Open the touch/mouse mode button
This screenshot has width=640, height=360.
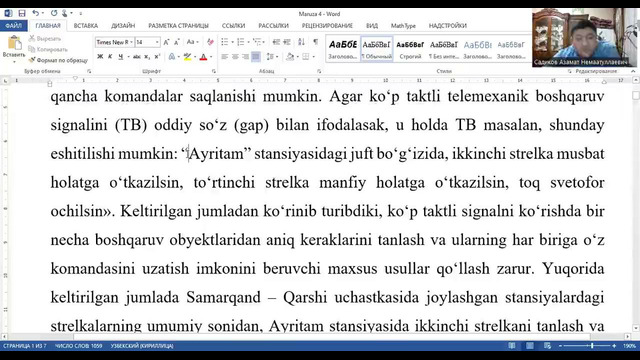[x=64, y=13]
